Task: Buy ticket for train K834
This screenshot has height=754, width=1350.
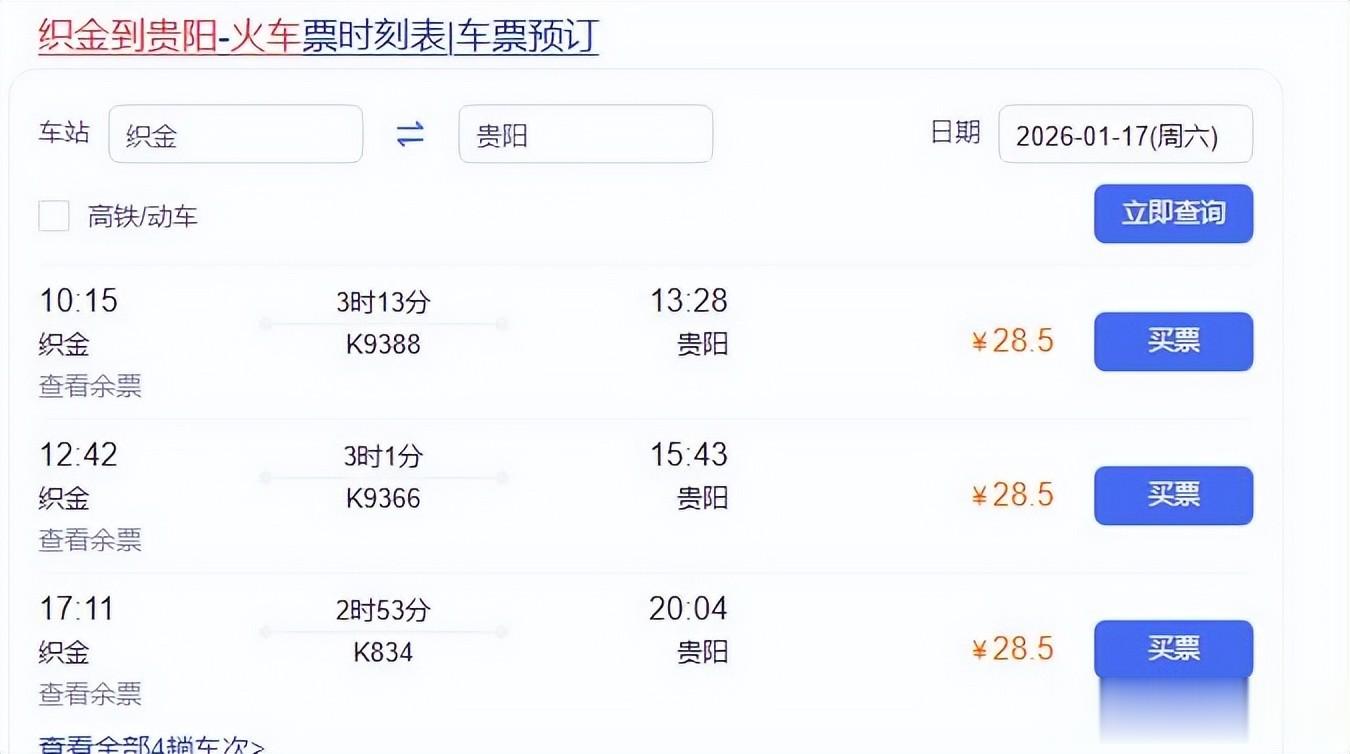Action: (1173, 649)
